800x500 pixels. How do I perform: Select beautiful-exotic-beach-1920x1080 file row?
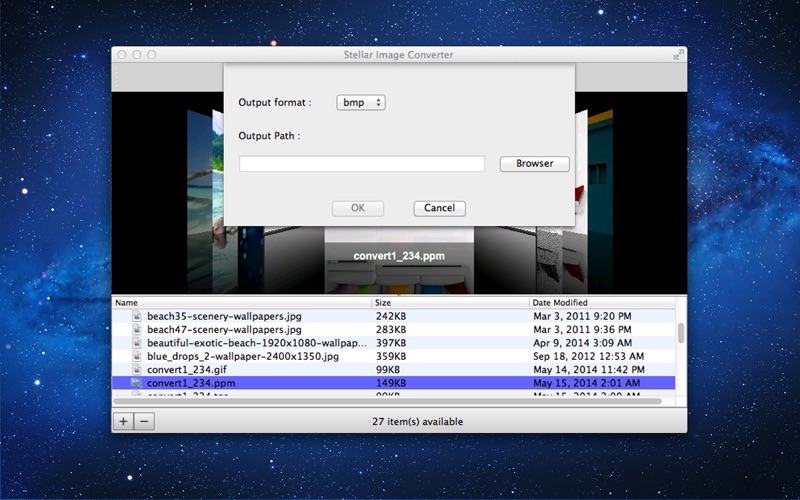(393, 343)
